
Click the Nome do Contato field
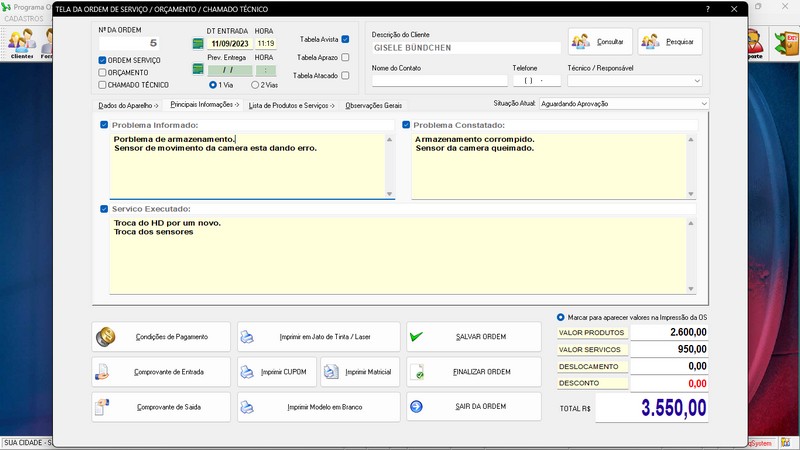(439, 80)
